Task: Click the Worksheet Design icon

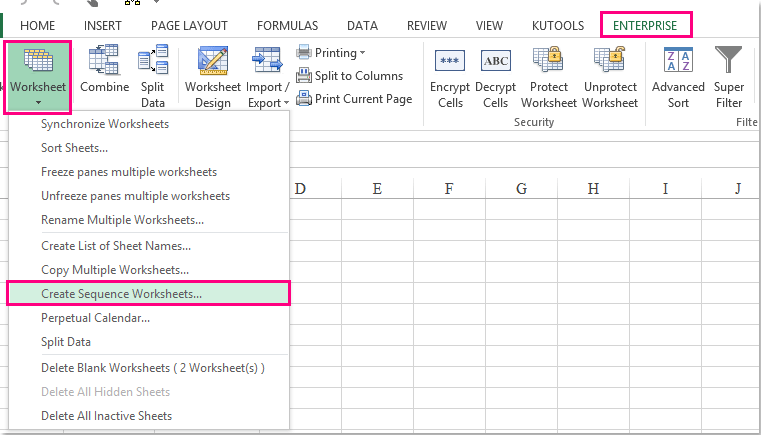Action: point(212,63)
